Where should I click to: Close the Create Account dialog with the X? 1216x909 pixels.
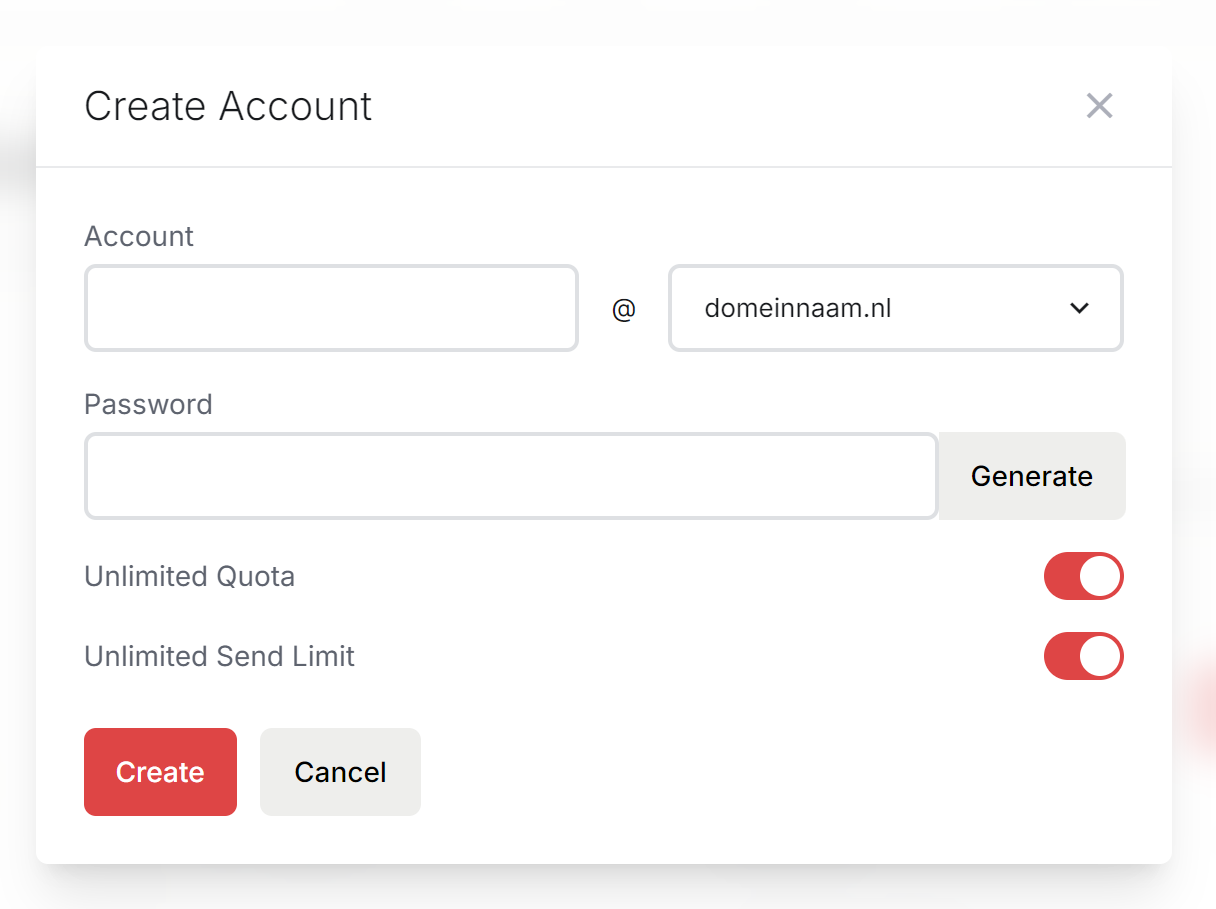coord(1099,106)
